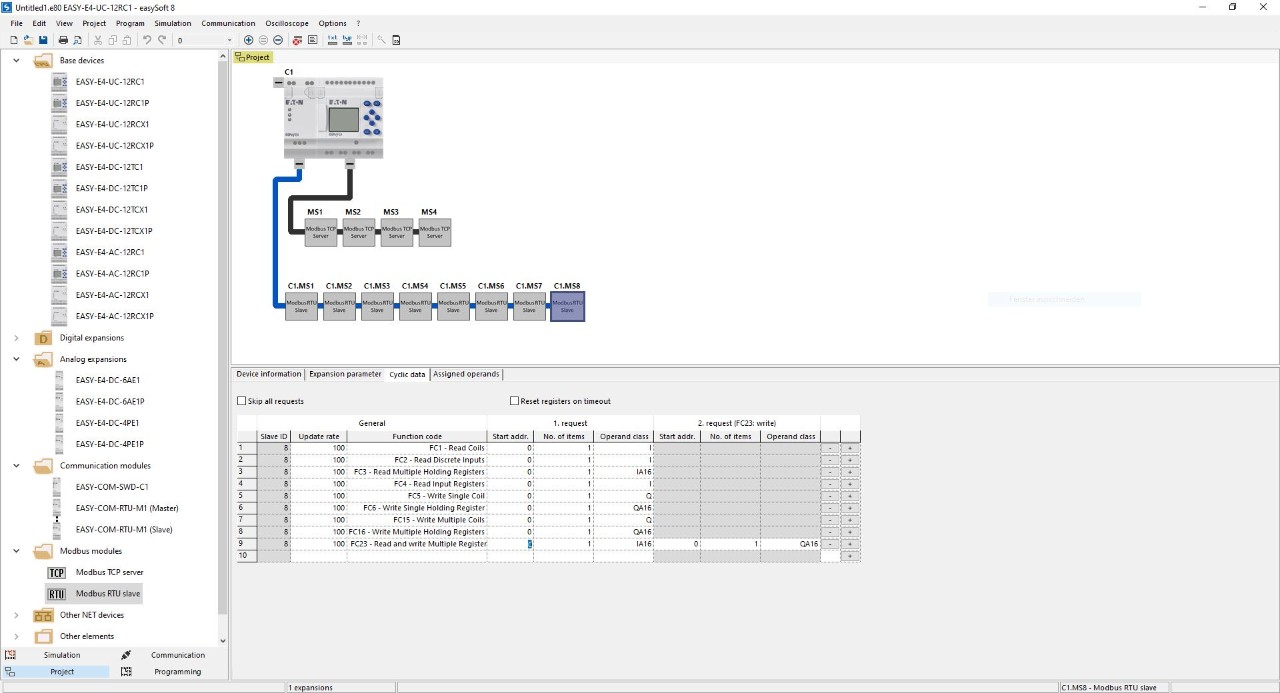Collapse the Communication modules folder

tap(16, 465)
